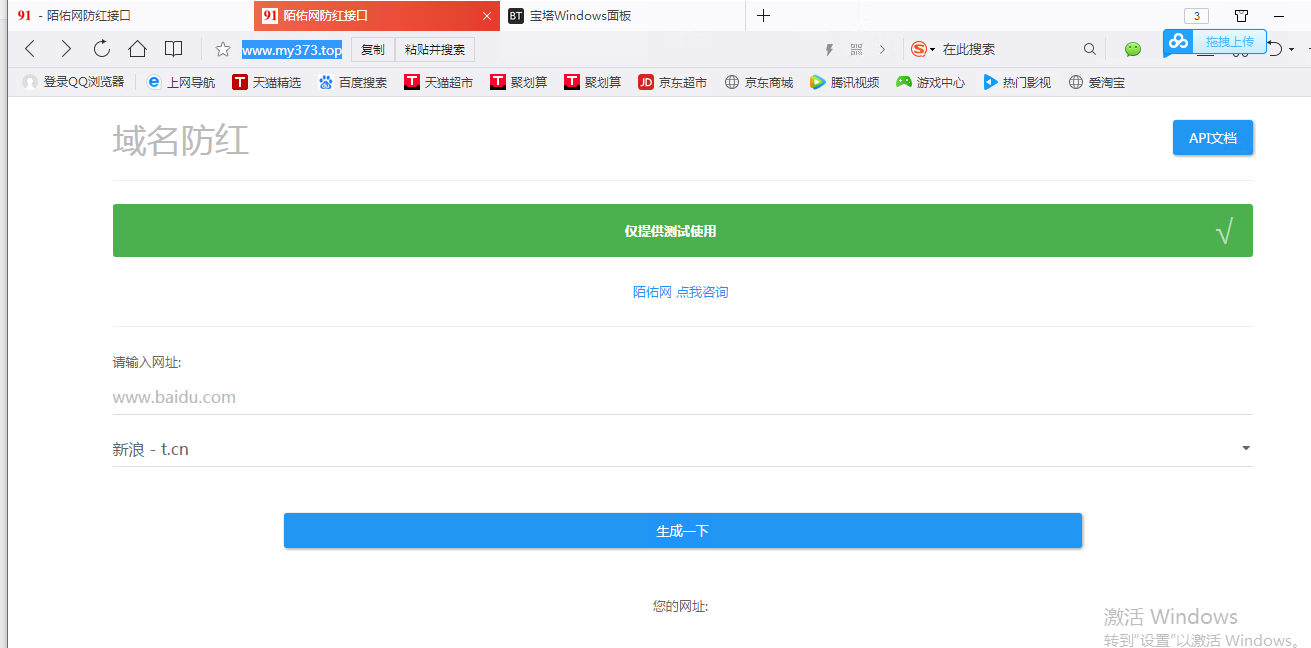1311x648 pixels.
Task: Close the active 陌佑网防红接口 tab
Action: [x=487, y=16]
